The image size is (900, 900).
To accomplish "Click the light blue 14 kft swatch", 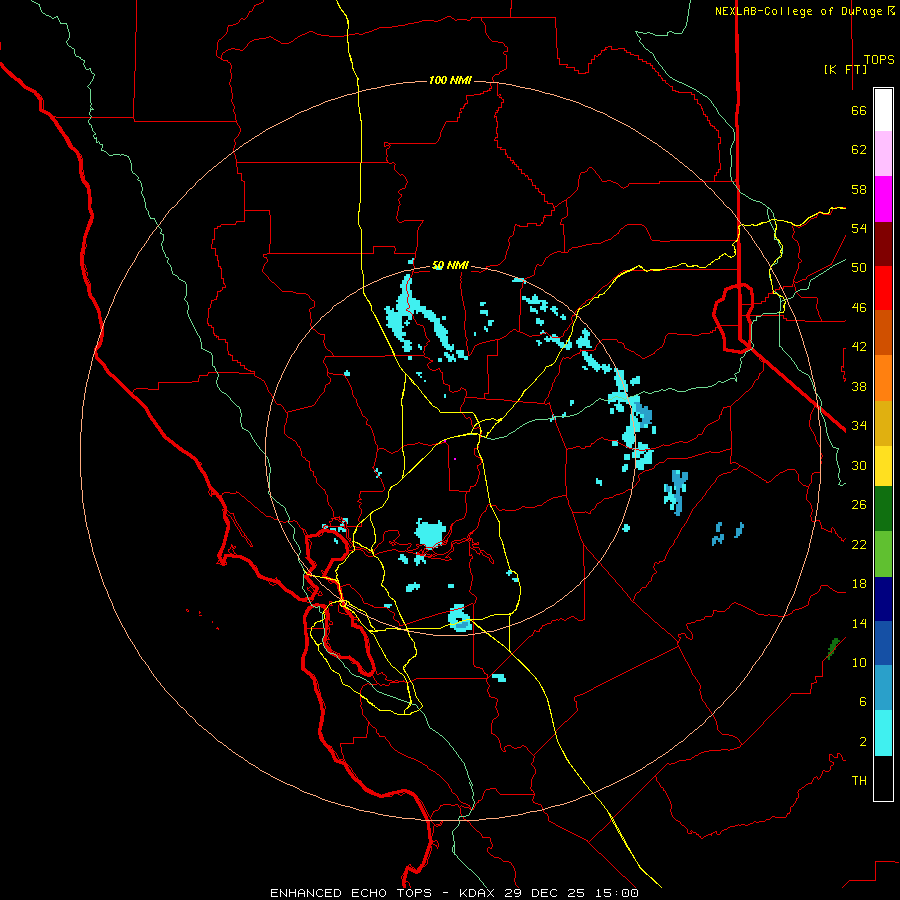I will tap(883, 688).
